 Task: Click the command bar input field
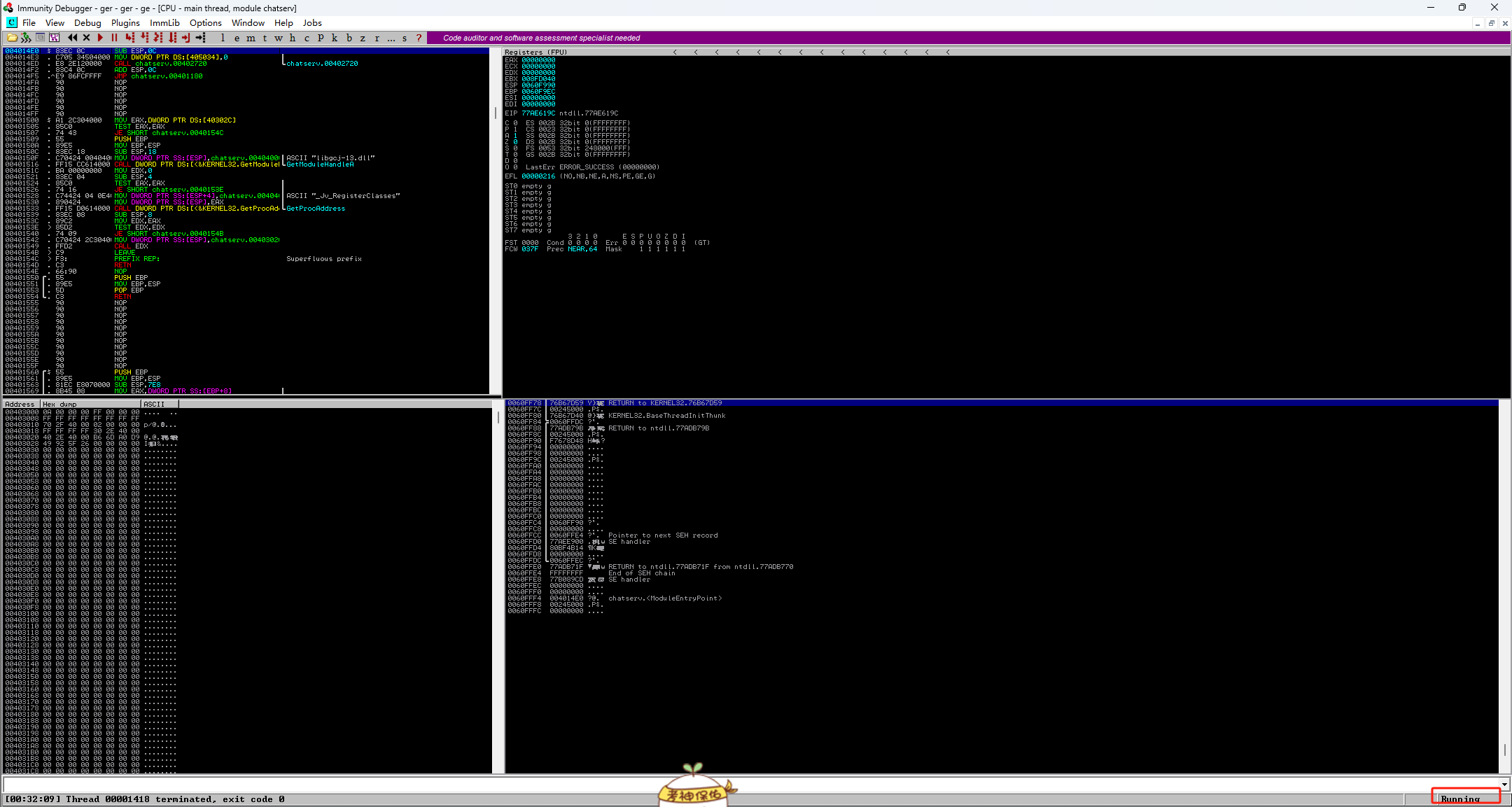click(x=751, y=785)
